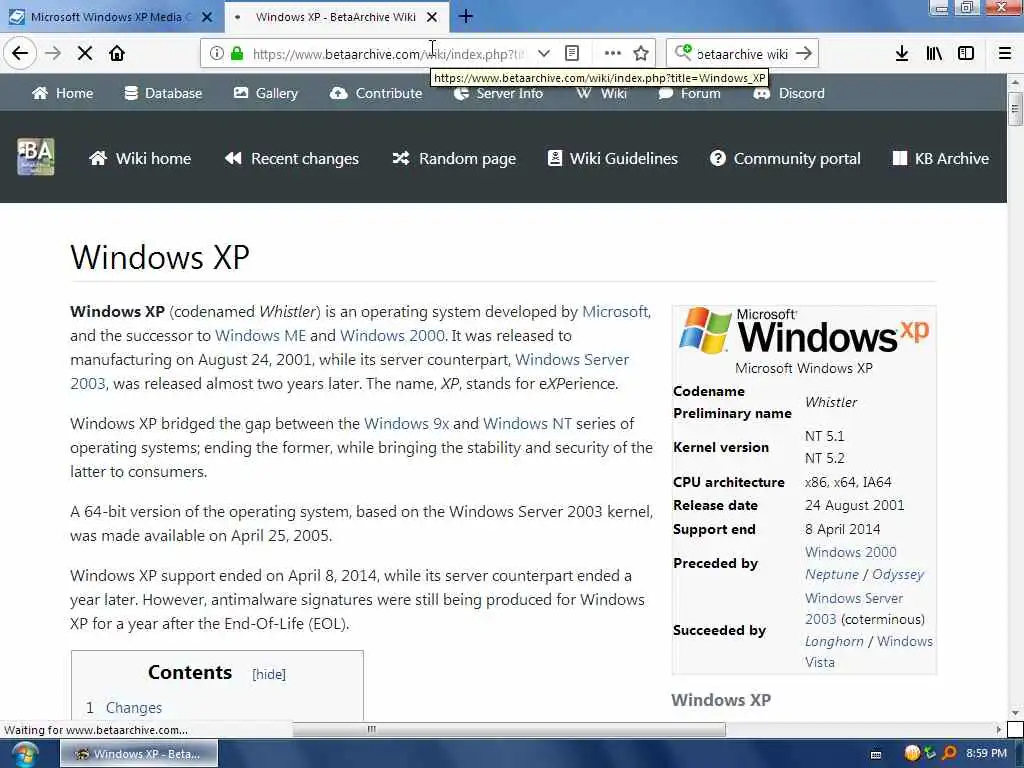Open Gallery in the top site menu
The width and height of the screenshot is (1024, 768).
tap(266, 93)
